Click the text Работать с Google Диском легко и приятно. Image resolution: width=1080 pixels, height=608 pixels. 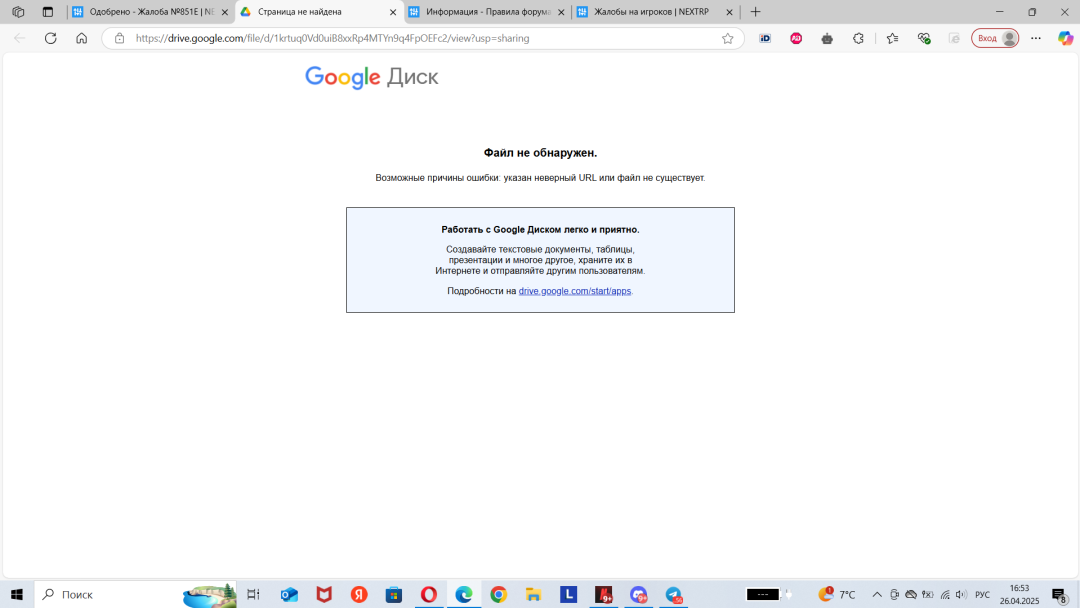tap(540, 230)
